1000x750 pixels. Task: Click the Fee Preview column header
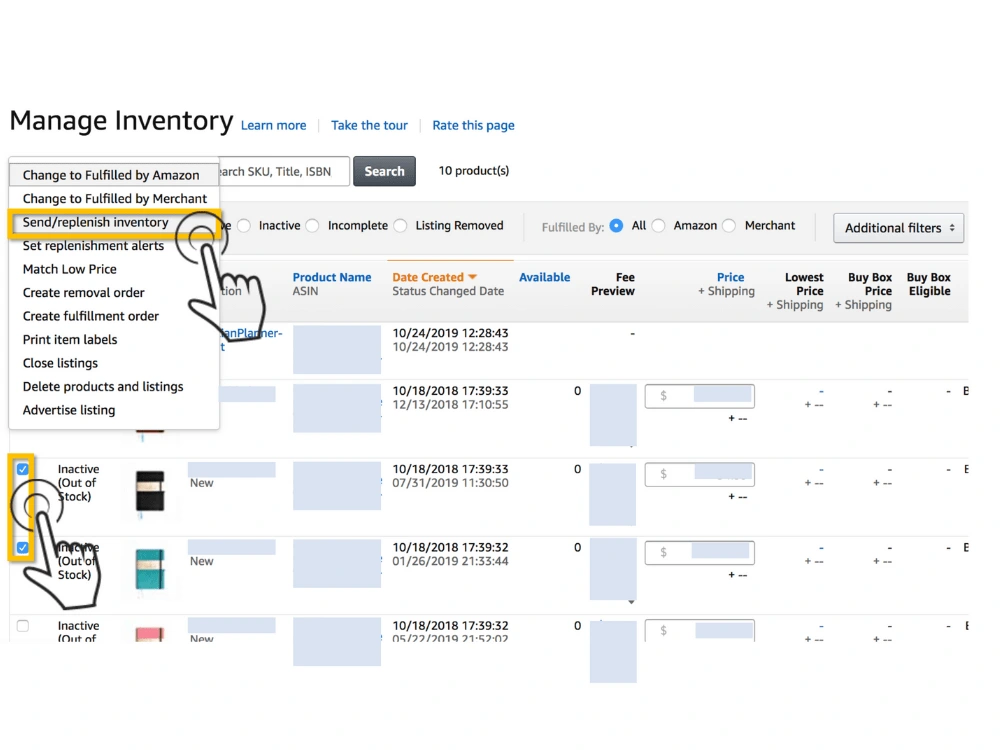(x=613, y=284)
